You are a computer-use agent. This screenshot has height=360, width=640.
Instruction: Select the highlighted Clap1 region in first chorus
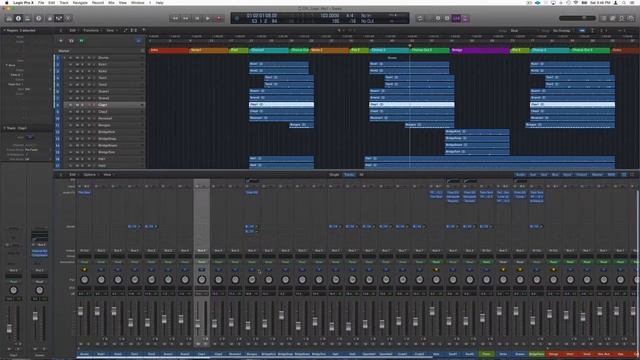coord(281,105)
